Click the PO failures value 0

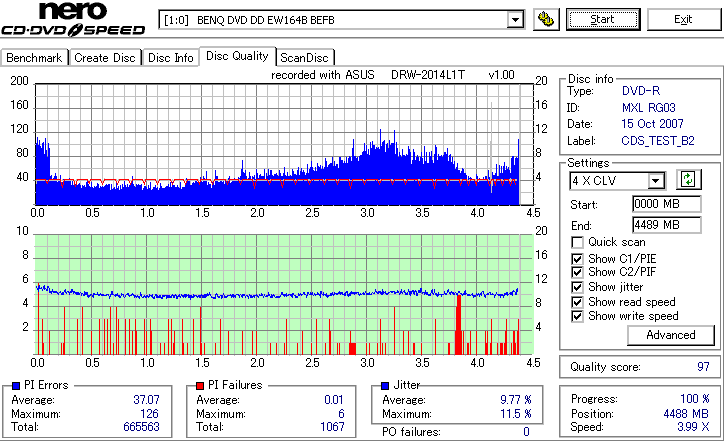526,432
